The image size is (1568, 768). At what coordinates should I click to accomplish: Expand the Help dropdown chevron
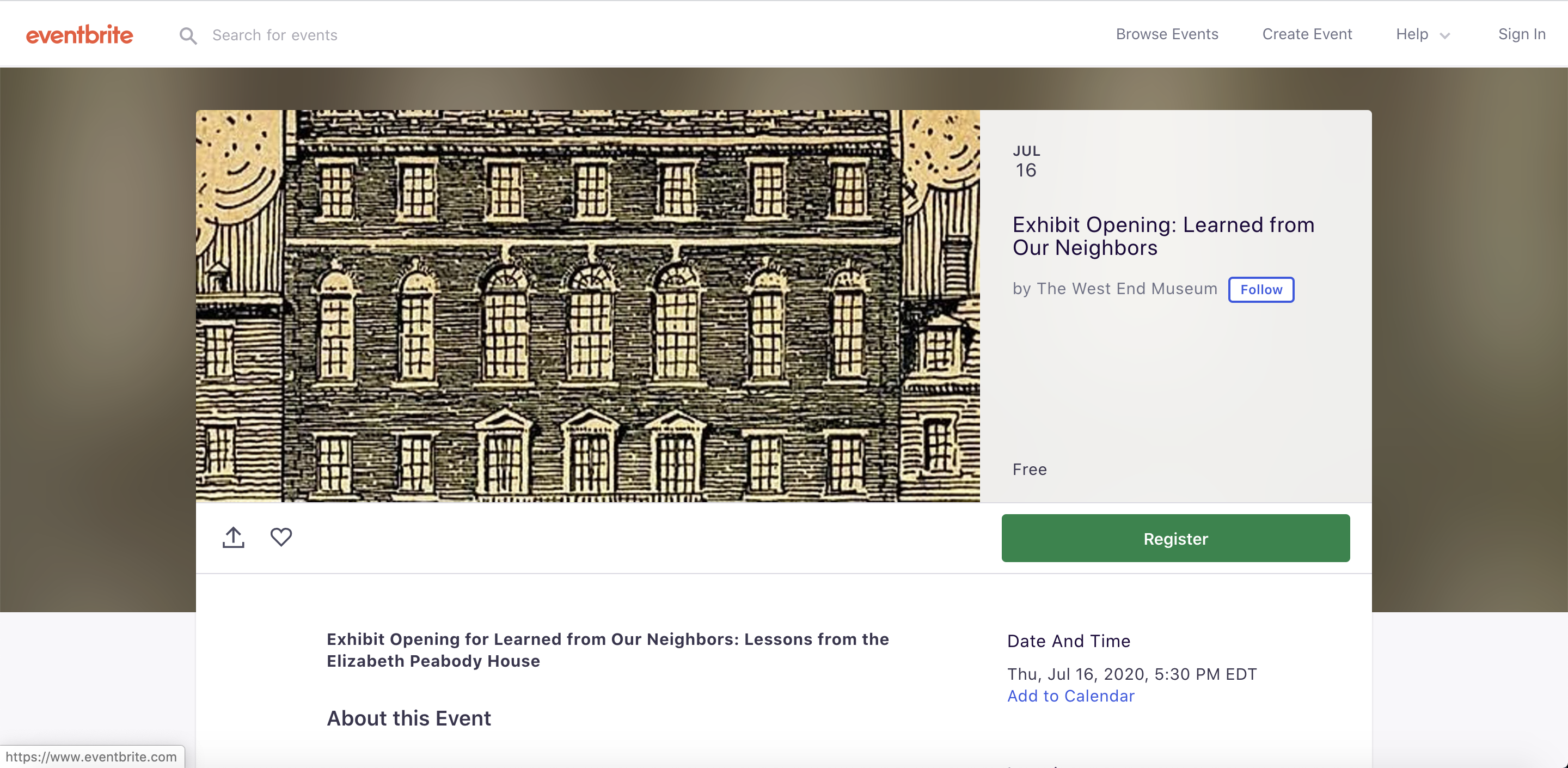click(x=1444, y=36)
